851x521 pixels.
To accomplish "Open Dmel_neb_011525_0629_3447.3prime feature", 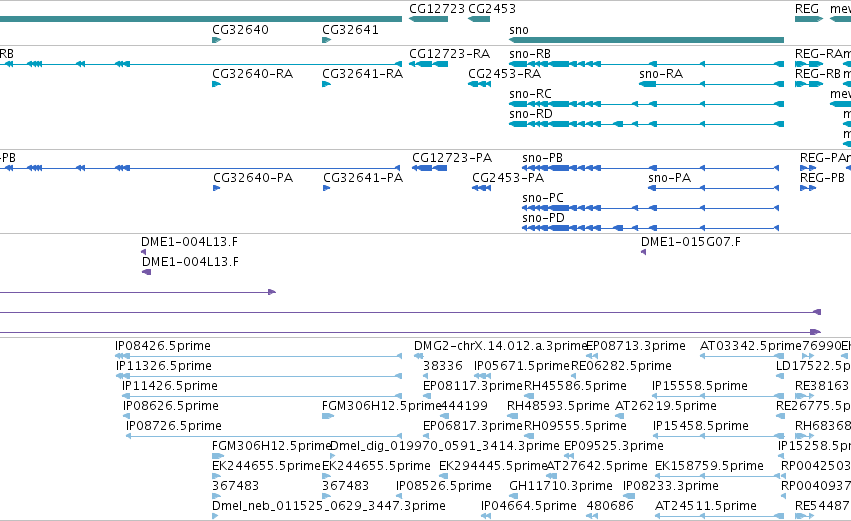I will pos(329,507).
